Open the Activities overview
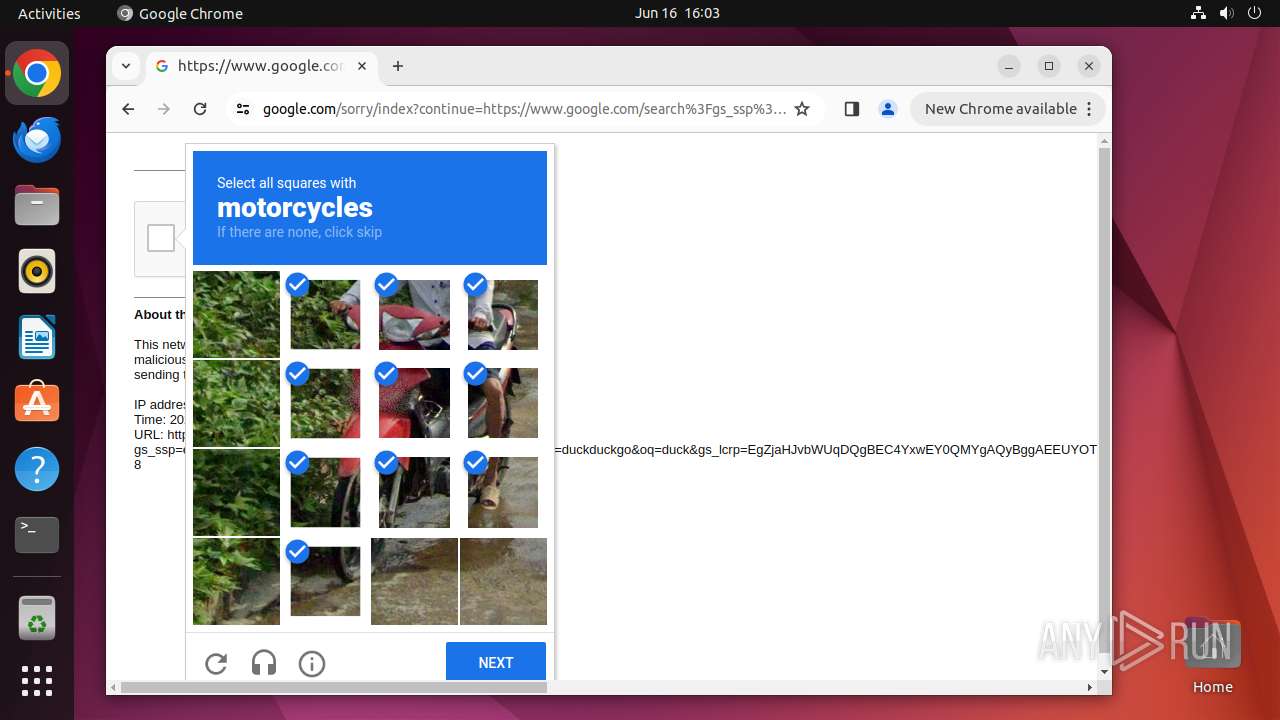Screen dimensions: 1280x720 [x=49, y=13]
